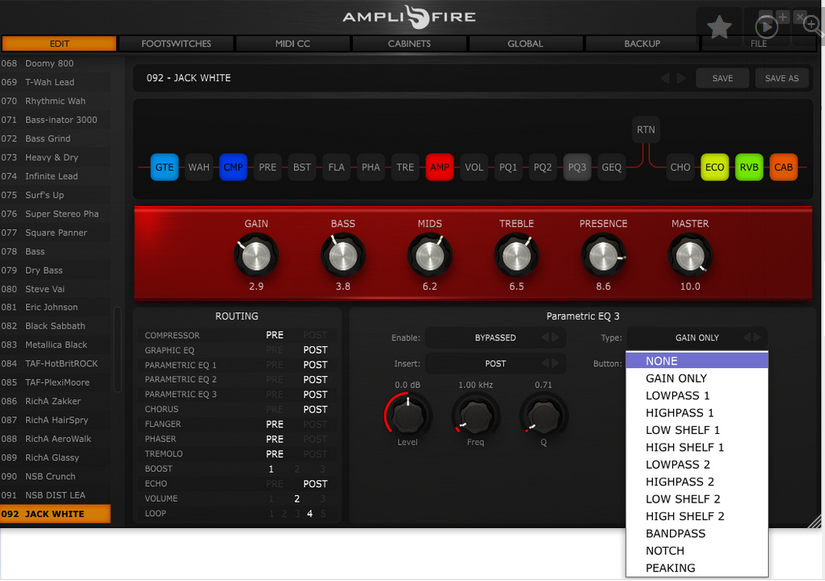Select the RTN loop return block
Viewport: 825px width, 581px height.
[646, 129]
